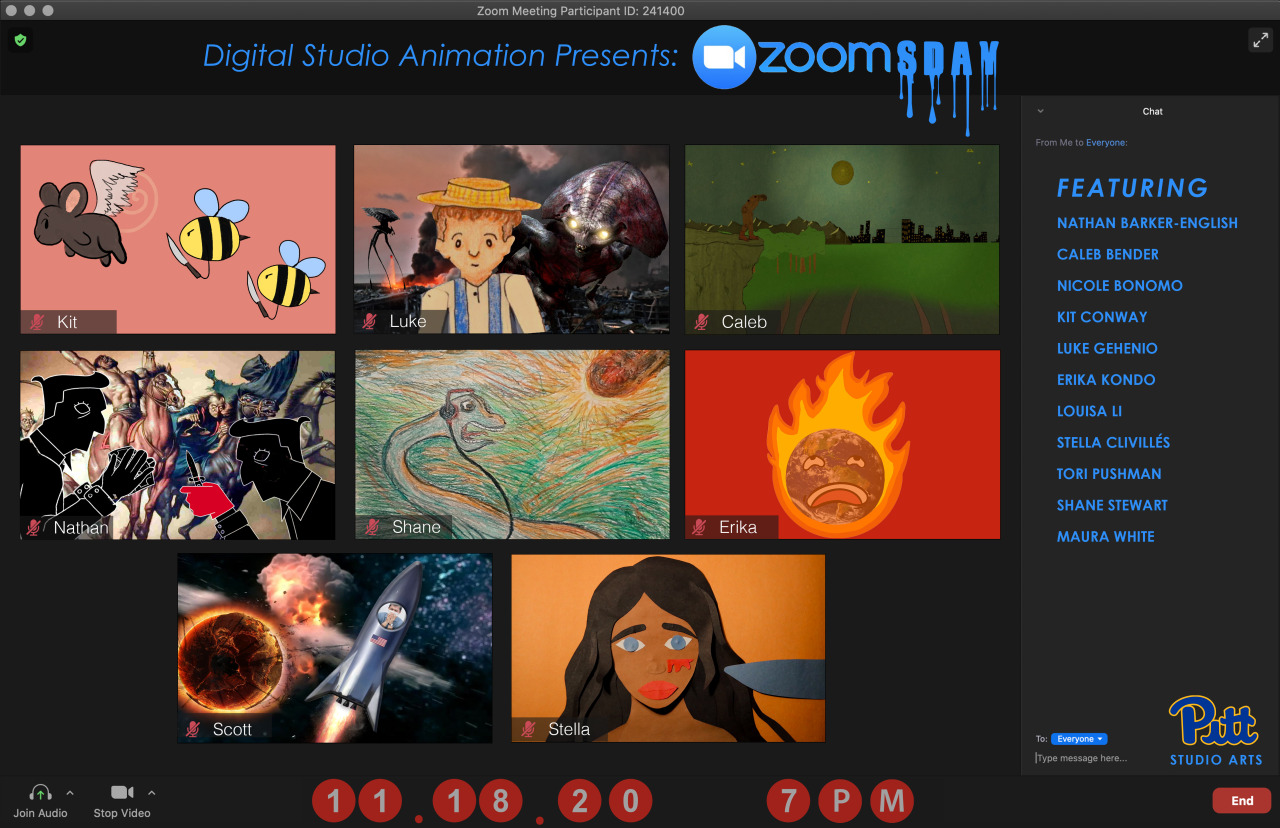The height and width of the screenshot is (828, 1280).
Task: Select Shane's video thumbnail
Action: click(x=512, y=444)
